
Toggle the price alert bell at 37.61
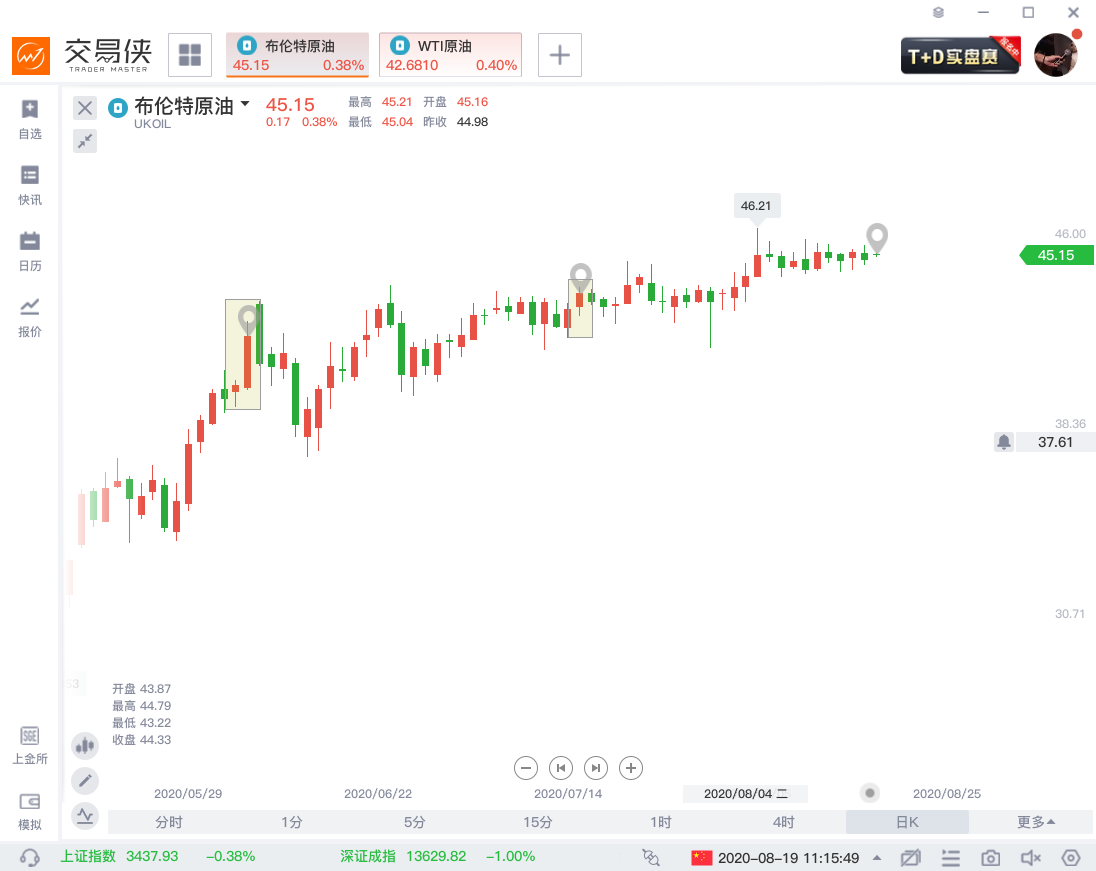1004,442
